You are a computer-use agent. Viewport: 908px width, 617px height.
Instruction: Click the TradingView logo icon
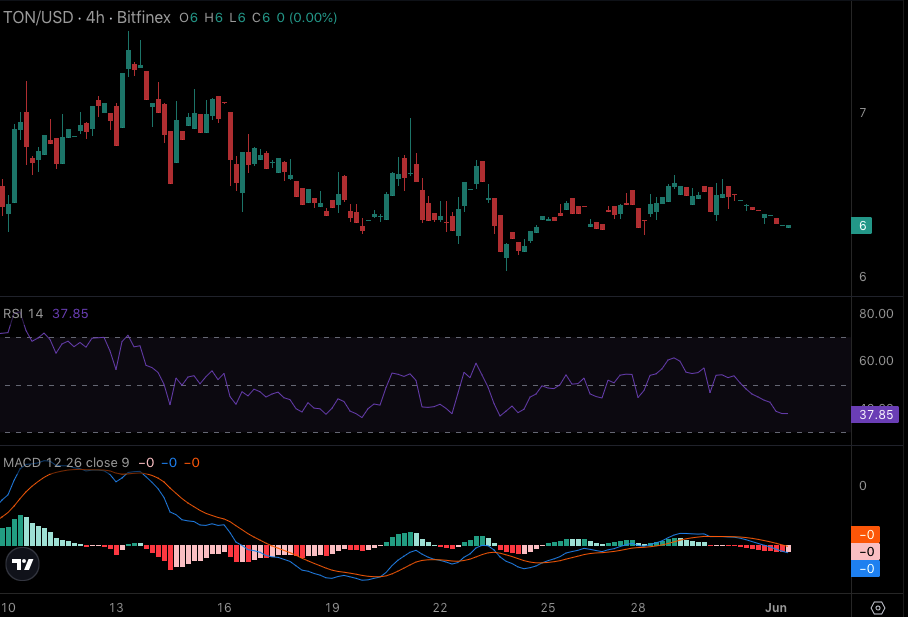point(21,565)
